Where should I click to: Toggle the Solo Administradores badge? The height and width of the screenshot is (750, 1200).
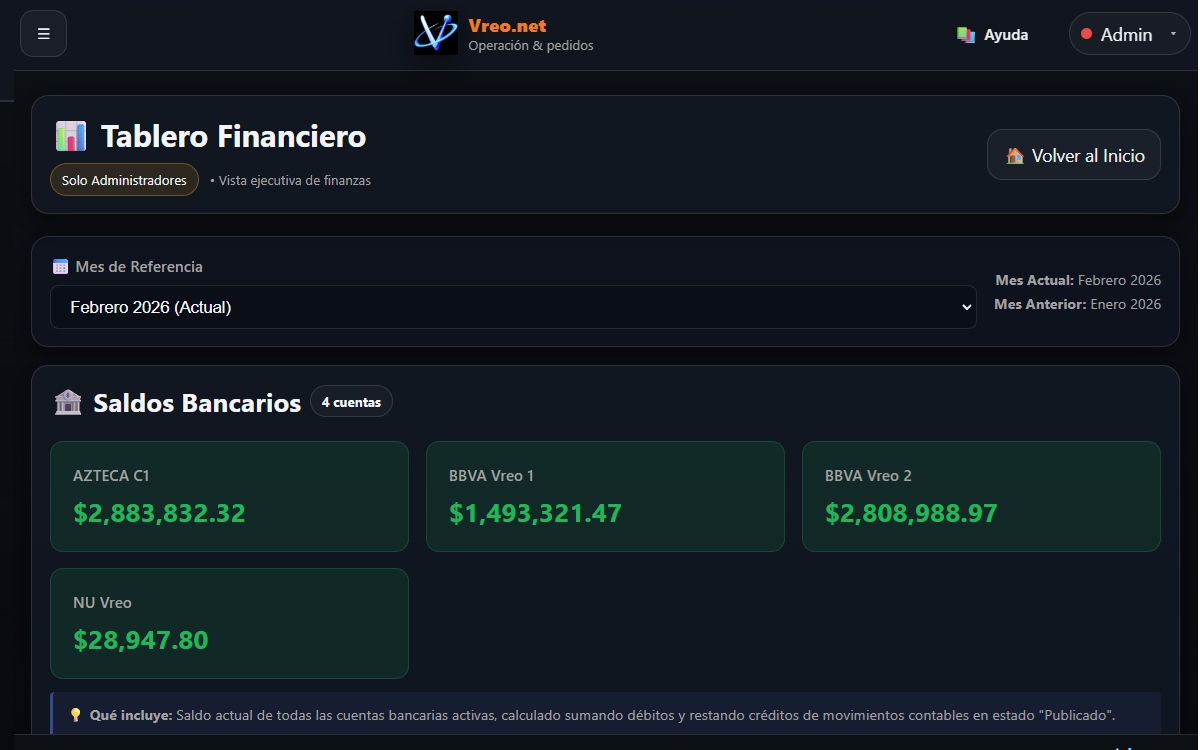124,180
